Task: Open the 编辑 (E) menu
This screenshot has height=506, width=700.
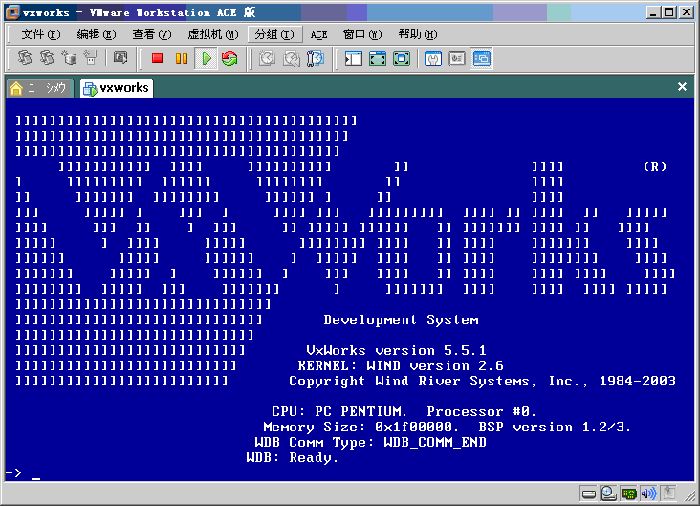Action: (x=96, y=34)
